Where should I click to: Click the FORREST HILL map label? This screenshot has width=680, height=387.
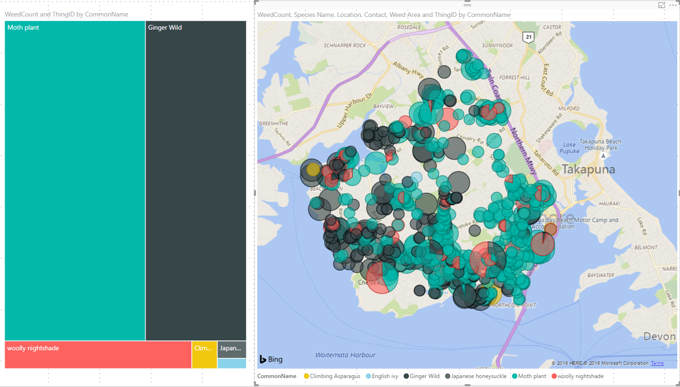pos(514,78)
